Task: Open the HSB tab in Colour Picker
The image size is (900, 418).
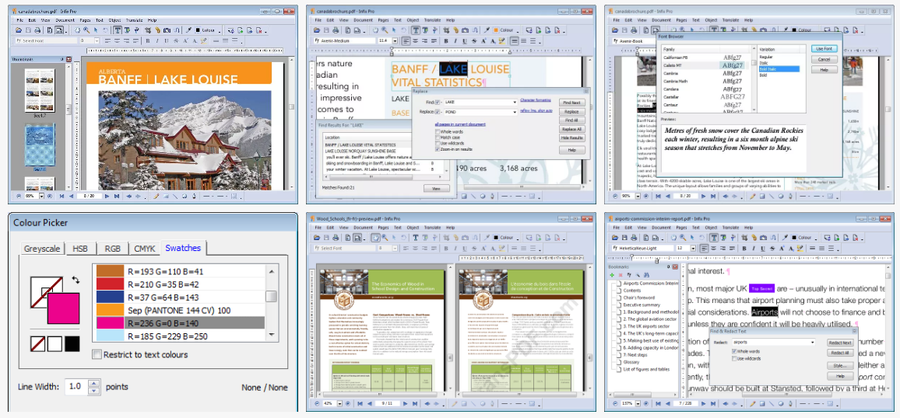Action: 79,247
